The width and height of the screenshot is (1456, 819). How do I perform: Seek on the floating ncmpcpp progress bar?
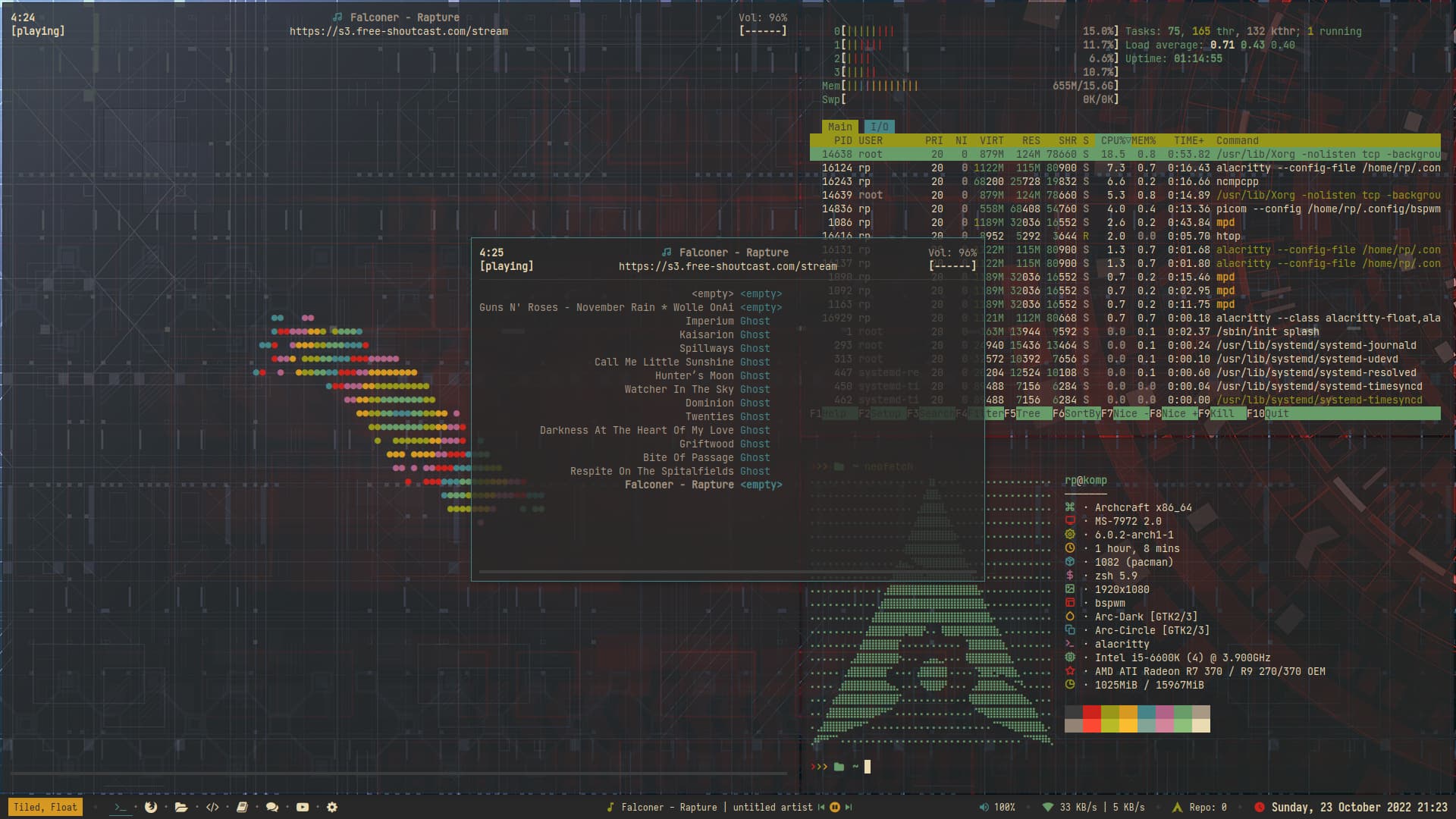[x=727, y=572]
